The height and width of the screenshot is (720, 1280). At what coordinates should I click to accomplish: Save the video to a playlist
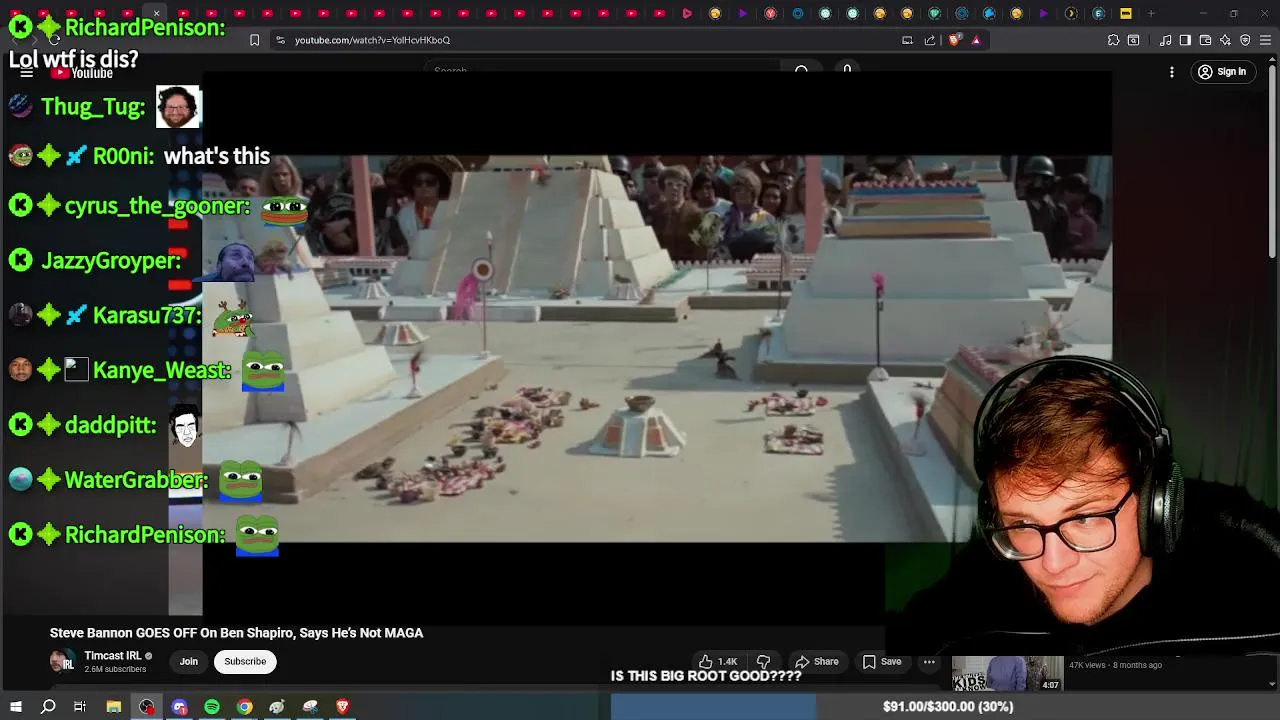click(882, 661)
